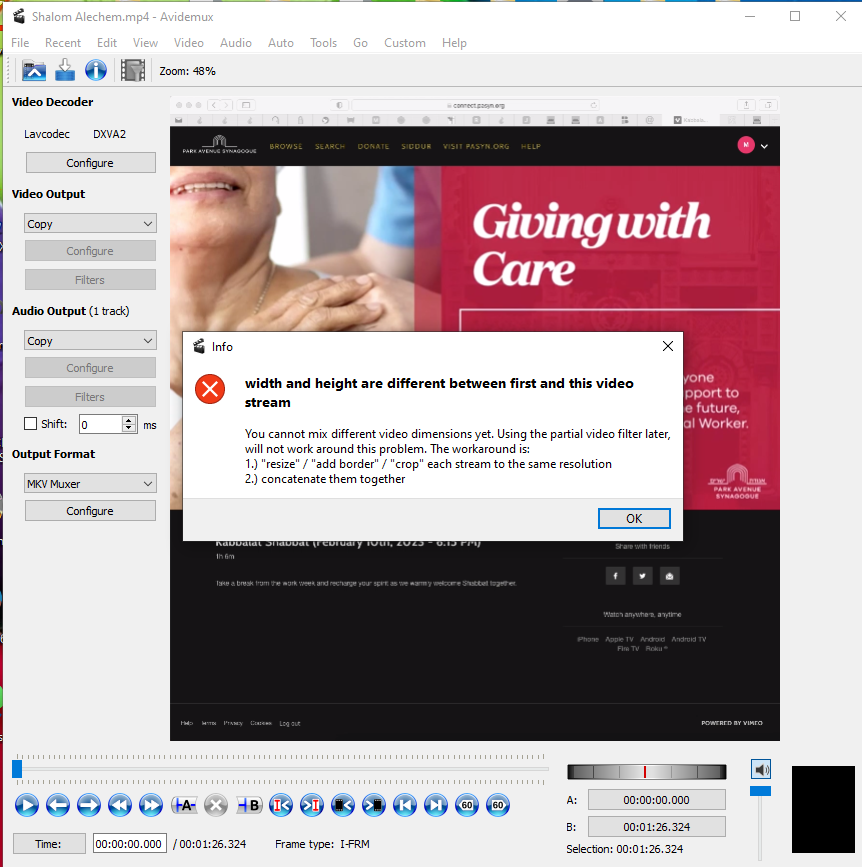Click the 'Lavcodec' decoder label
This screenshot has height=867, width=862.
(47, 134)
